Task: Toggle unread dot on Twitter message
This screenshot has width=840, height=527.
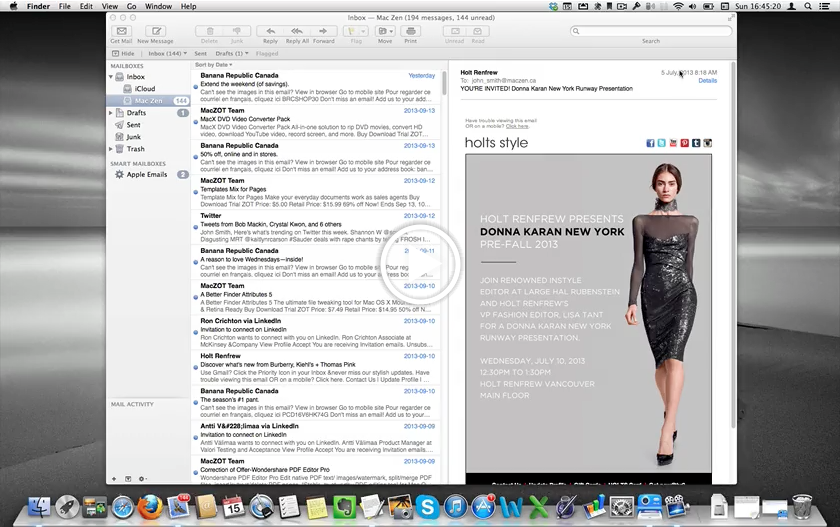Action: coord(196,227)
